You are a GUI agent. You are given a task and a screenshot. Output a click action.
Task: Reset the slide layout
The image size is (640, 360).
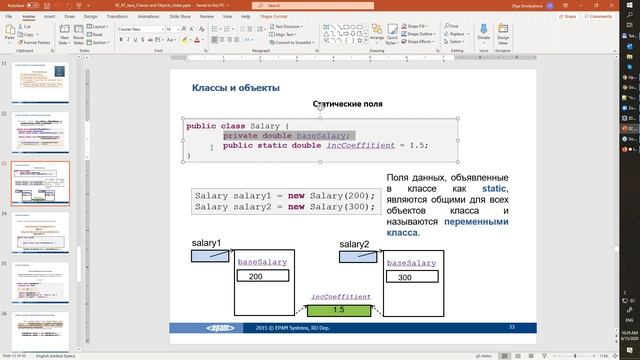click(95, 34)
